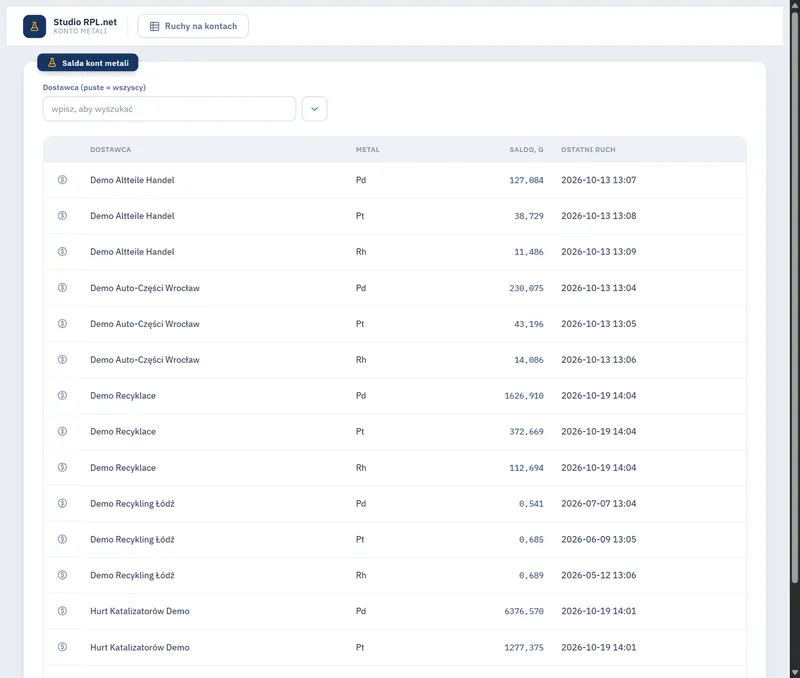This screenshot has height=678, width=800.
Task: Sort by SALDO, G column header
Action: coord(526,149)
